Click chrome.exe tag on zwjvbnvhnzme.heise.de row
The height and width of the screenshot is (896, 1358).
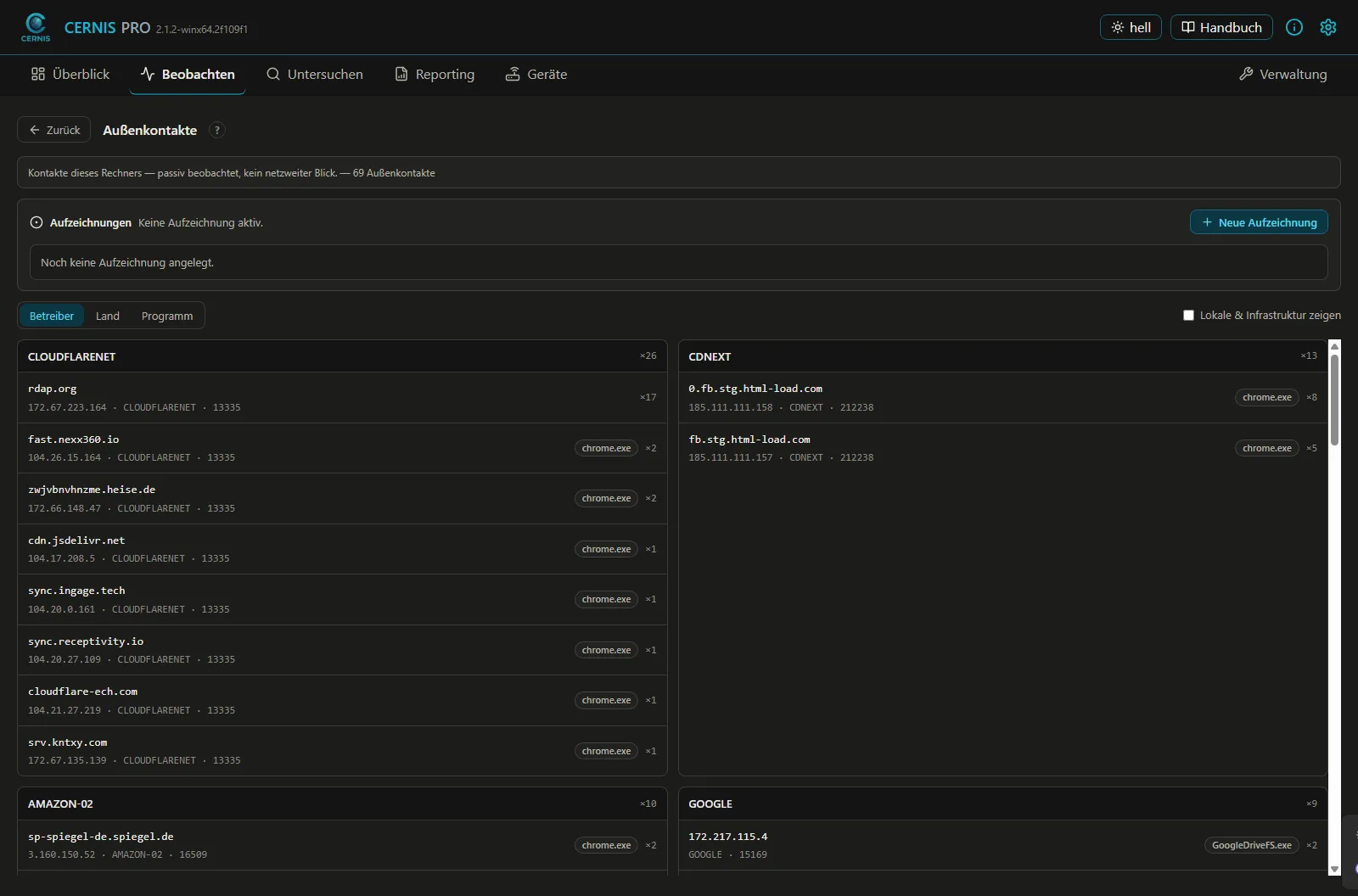[606, 498]
